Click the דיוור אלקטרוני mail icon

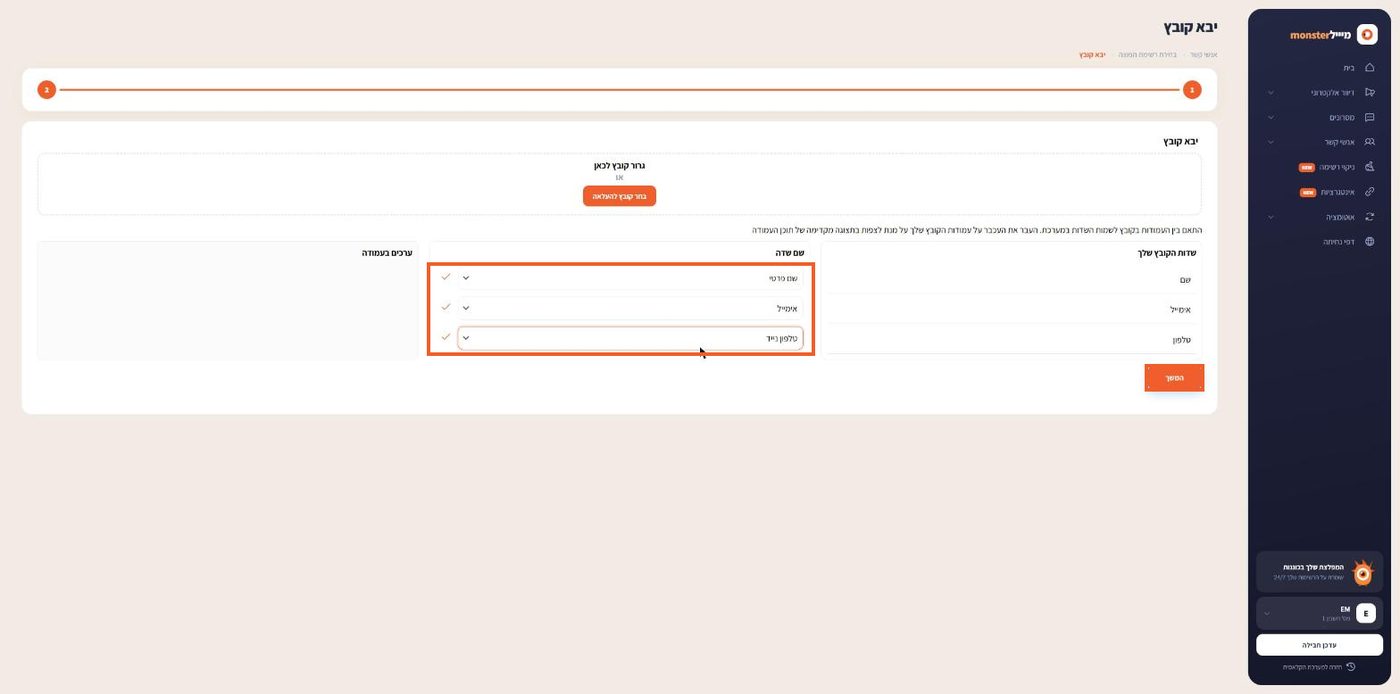(1369, 92)
